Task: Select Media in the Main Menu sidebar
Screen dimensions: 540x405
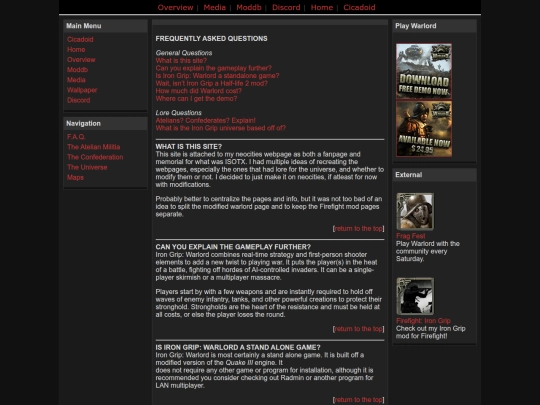Action: [76, 80]
